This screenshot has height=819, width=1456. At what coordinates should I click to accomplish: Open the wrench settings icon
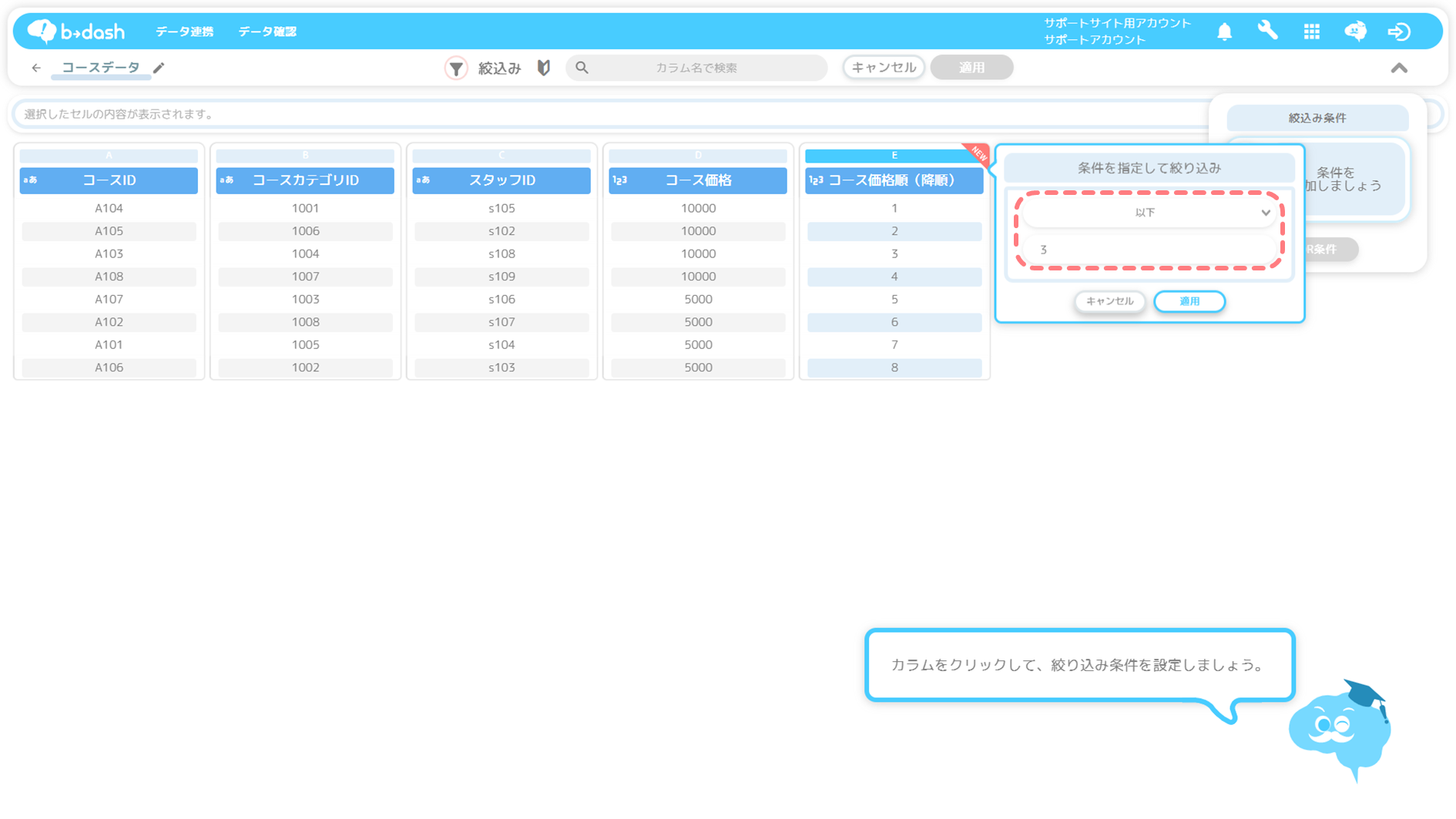pos(1268,31)
